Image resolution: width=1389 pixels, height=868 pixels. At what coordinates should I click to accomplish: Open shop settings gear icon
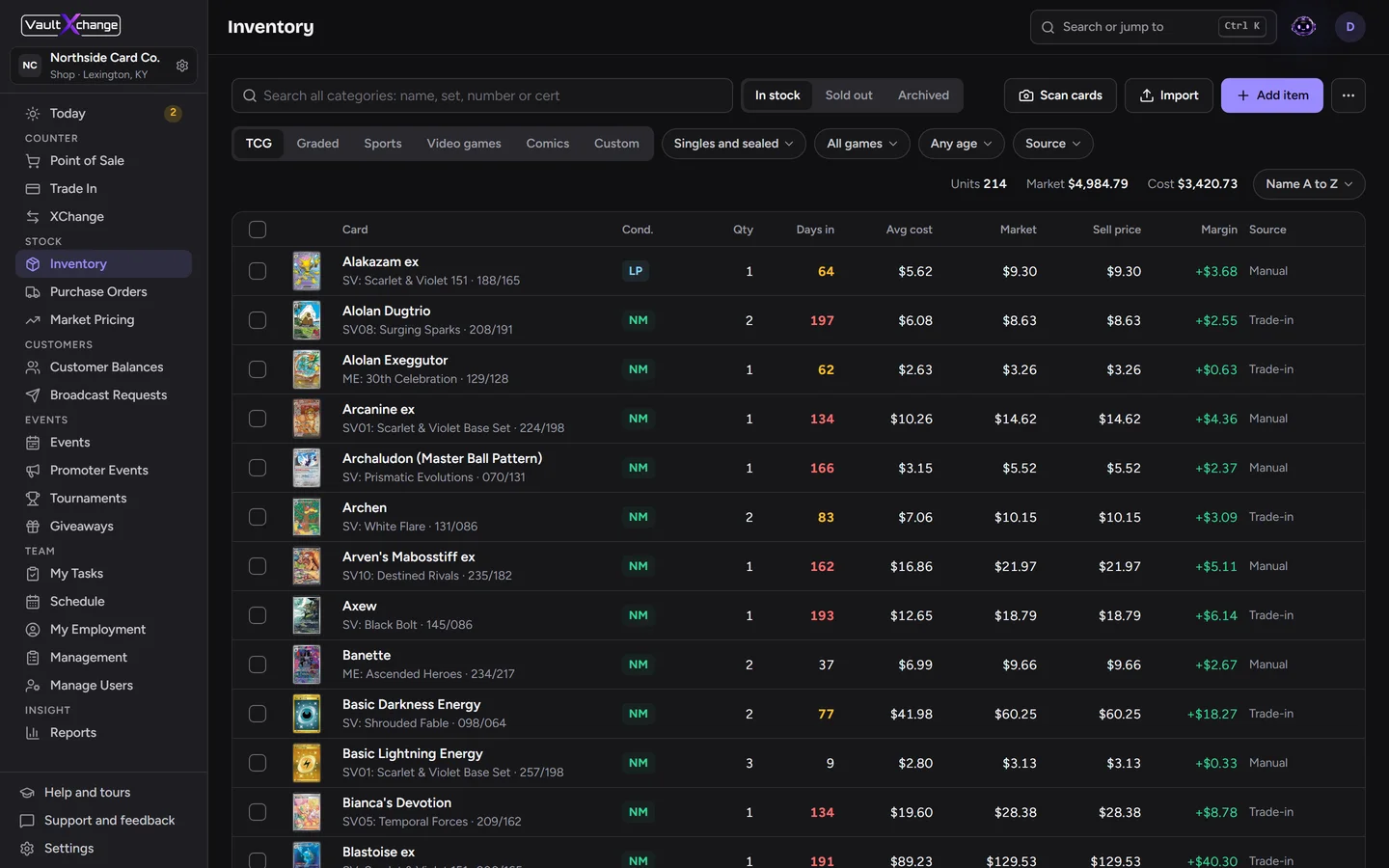(x=182, y=66)
